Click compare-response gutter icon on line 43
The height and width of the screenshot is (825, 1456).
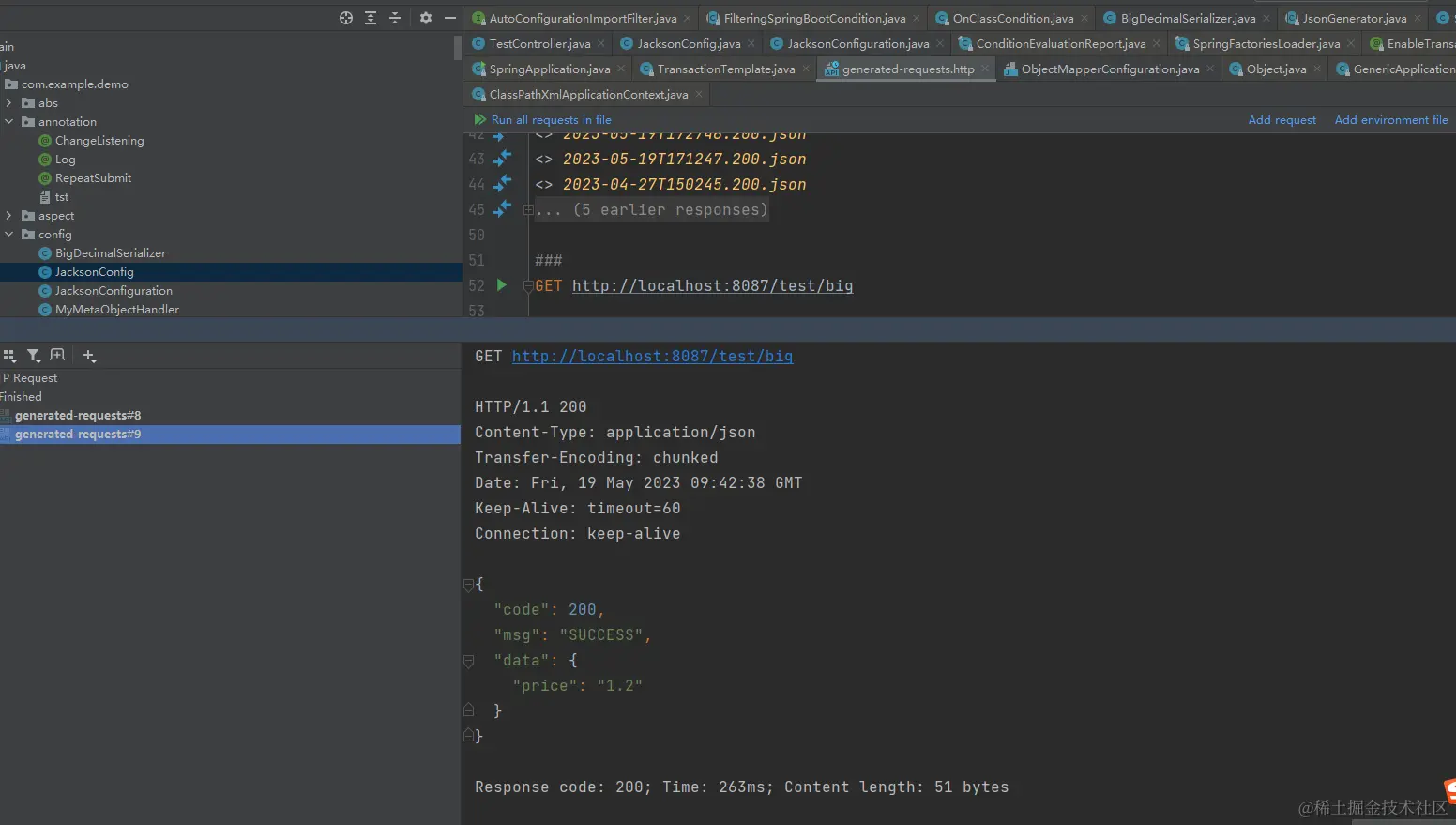pyautogui.click(x=503, y=158)
